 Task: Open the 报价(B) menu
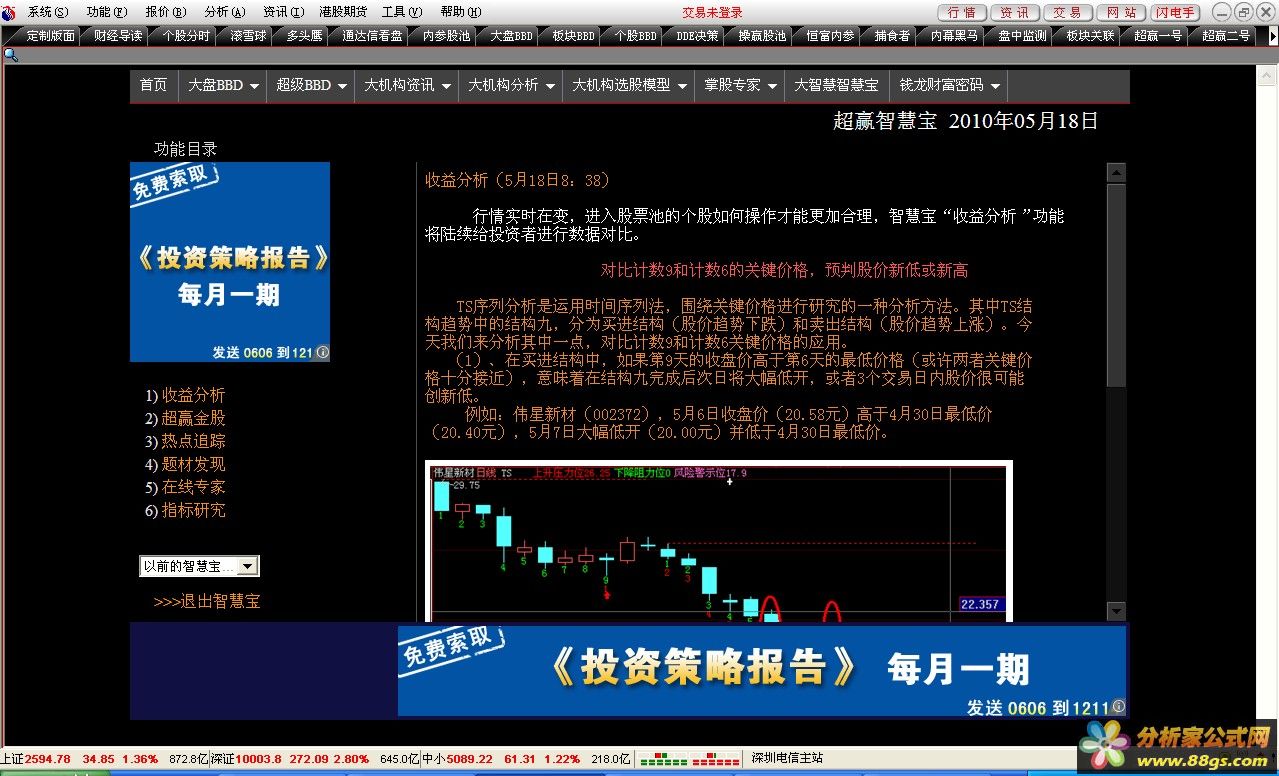coord(166,12)
